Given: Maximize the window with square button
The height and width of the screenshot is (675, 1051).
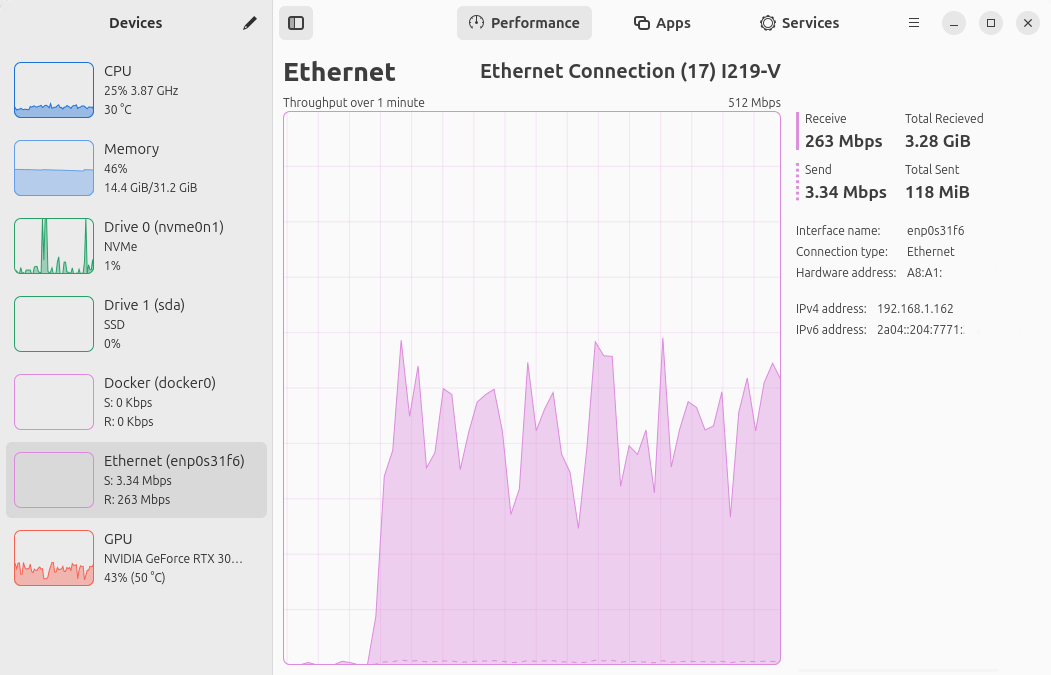Looking at the screenshot, I should point(991,23).
